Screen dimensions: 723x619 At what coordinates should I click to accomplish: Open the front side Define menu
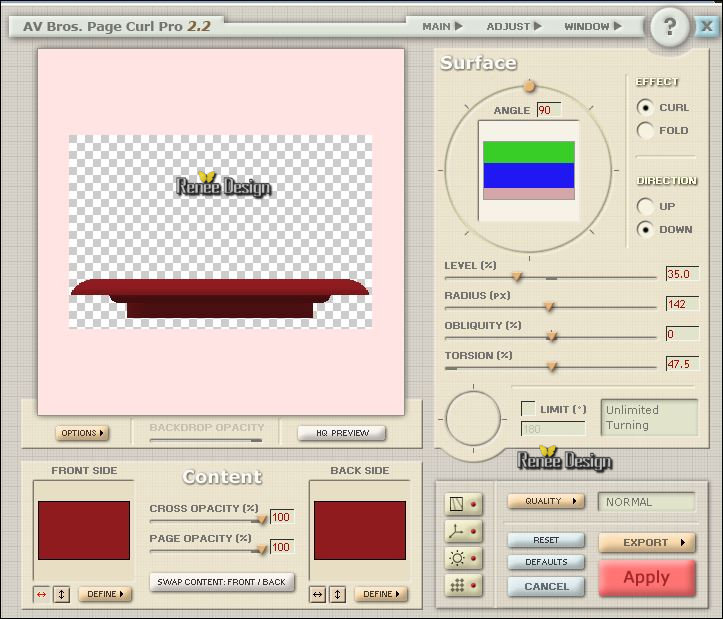pyautogui.click(x=105, y=594)
